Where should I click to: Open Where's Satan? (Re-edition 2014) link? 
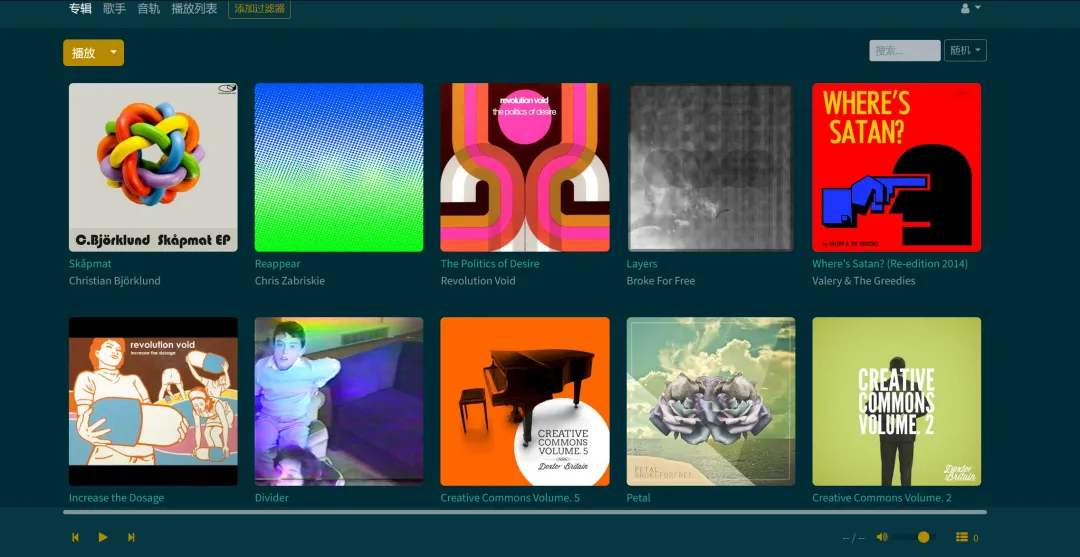pos(890,264)
